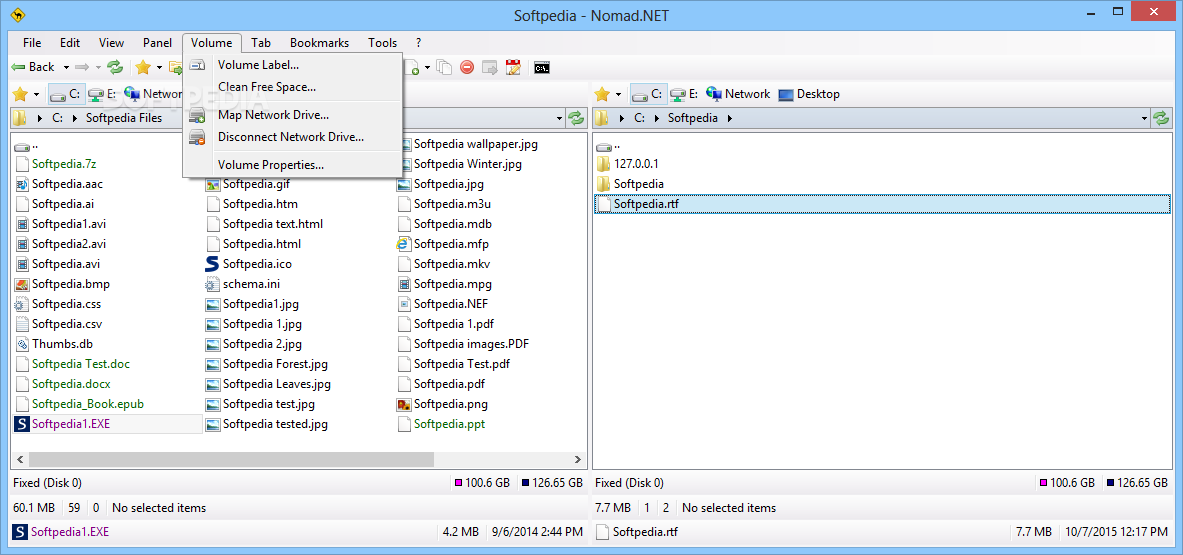The width and height of the screenshot is (1183, 555).
Task: Refresh the left panel folder
Action: (x=577, y=118)
